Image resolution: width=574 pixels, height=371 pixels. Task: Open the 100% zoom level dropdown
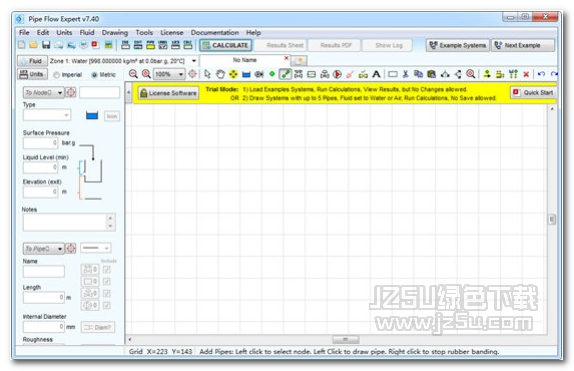point(180,74)
